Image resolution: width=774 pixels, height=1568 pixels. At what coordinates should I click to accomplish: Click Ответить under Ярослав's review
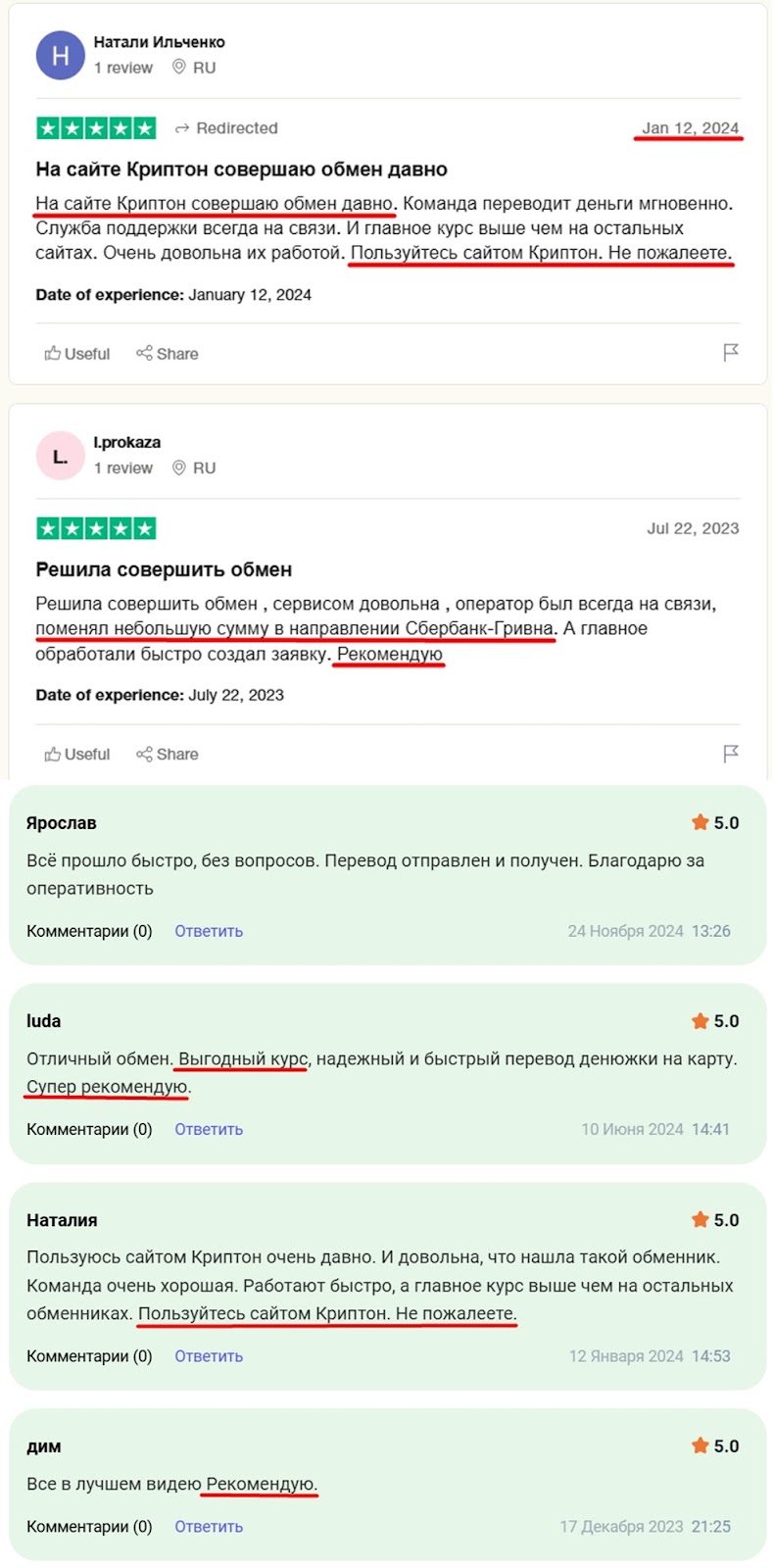tap(209, 931)
